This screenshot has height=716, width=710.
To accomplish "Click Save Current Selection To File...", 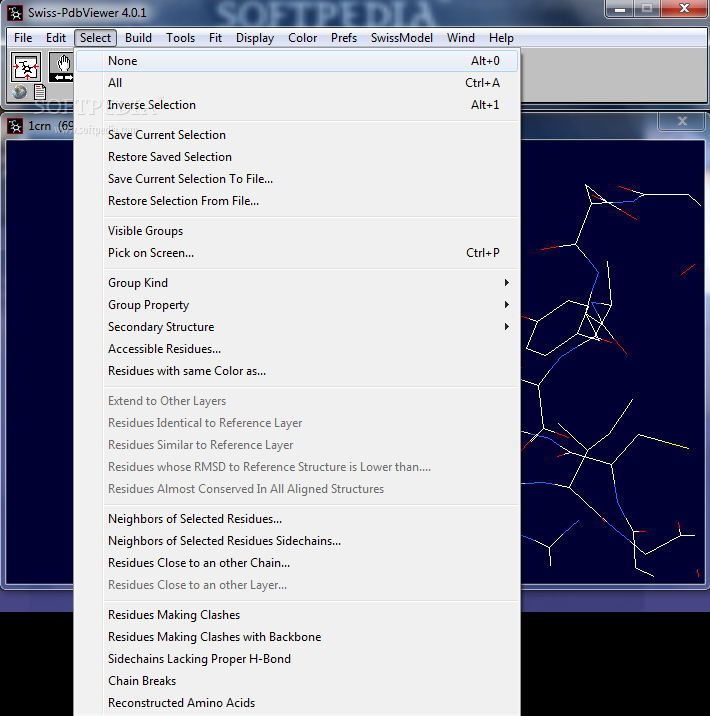I will tap(297, 179).
